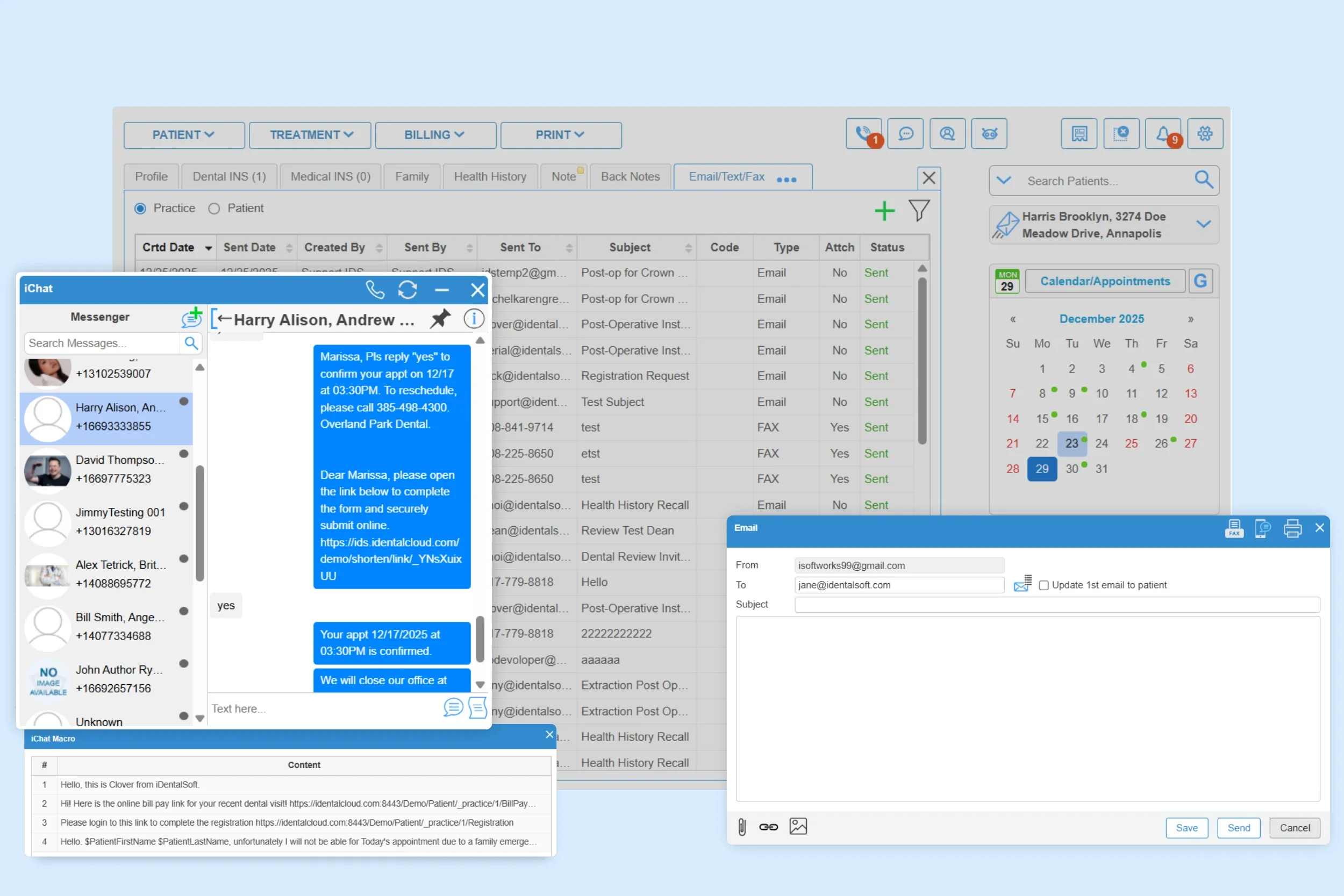Open the phone calls icon with badge
The image size is (1344, 896).
click(x=864, y=134)
